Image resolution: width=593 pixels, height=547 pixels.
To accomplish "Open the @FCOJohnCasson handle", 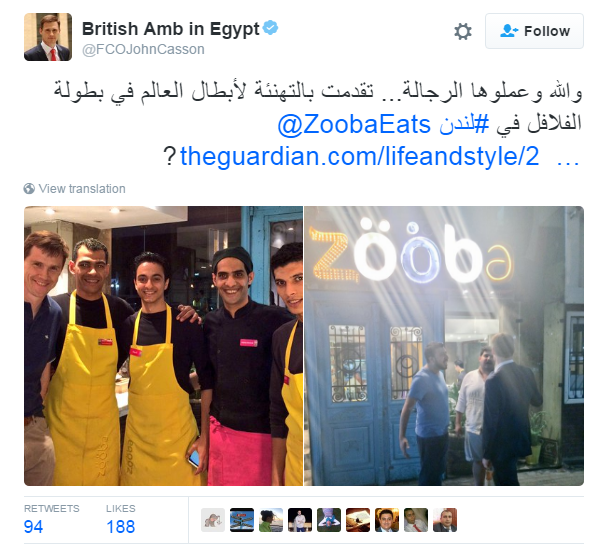I will [143, 50].
